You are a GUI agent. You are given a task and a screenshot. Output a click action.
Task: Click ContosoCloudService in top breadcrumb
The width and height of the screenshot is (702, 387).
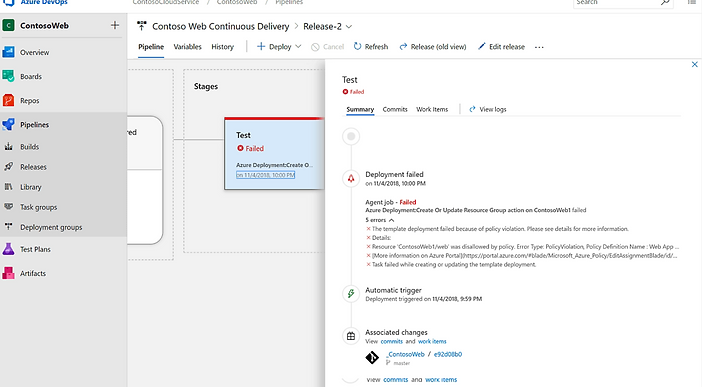[166, 2]
